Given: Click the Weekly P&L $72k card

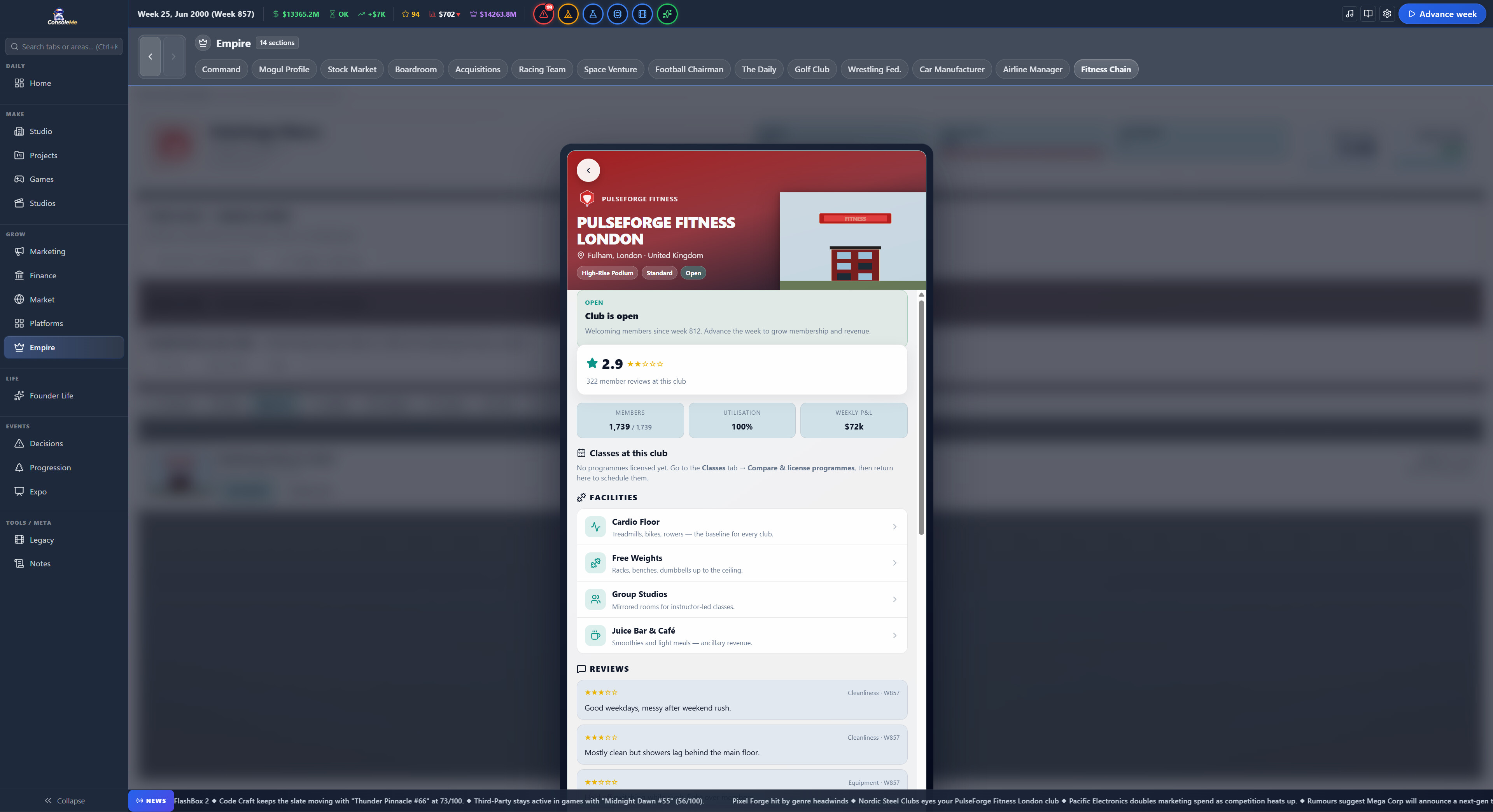Looking at the screenshot, I should (x=854, y=421).
